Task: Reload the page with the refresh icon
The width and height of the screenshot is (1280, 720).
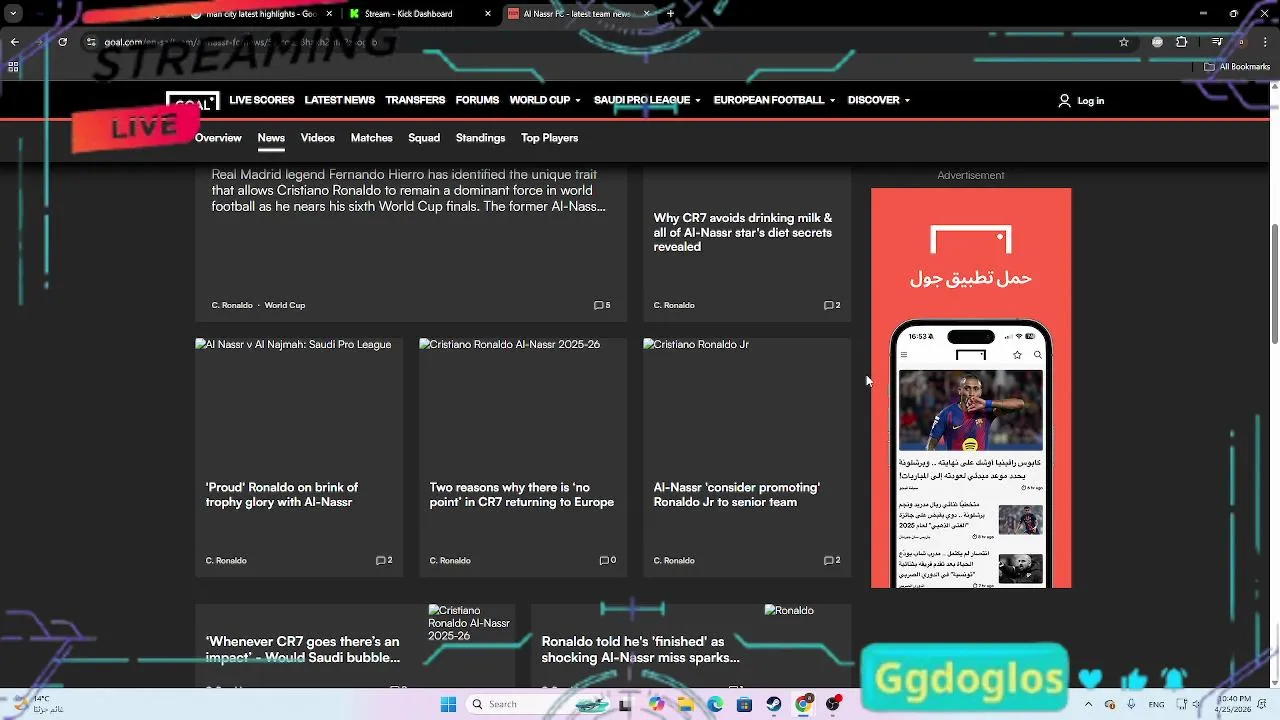Action: [x=62, y=42]
